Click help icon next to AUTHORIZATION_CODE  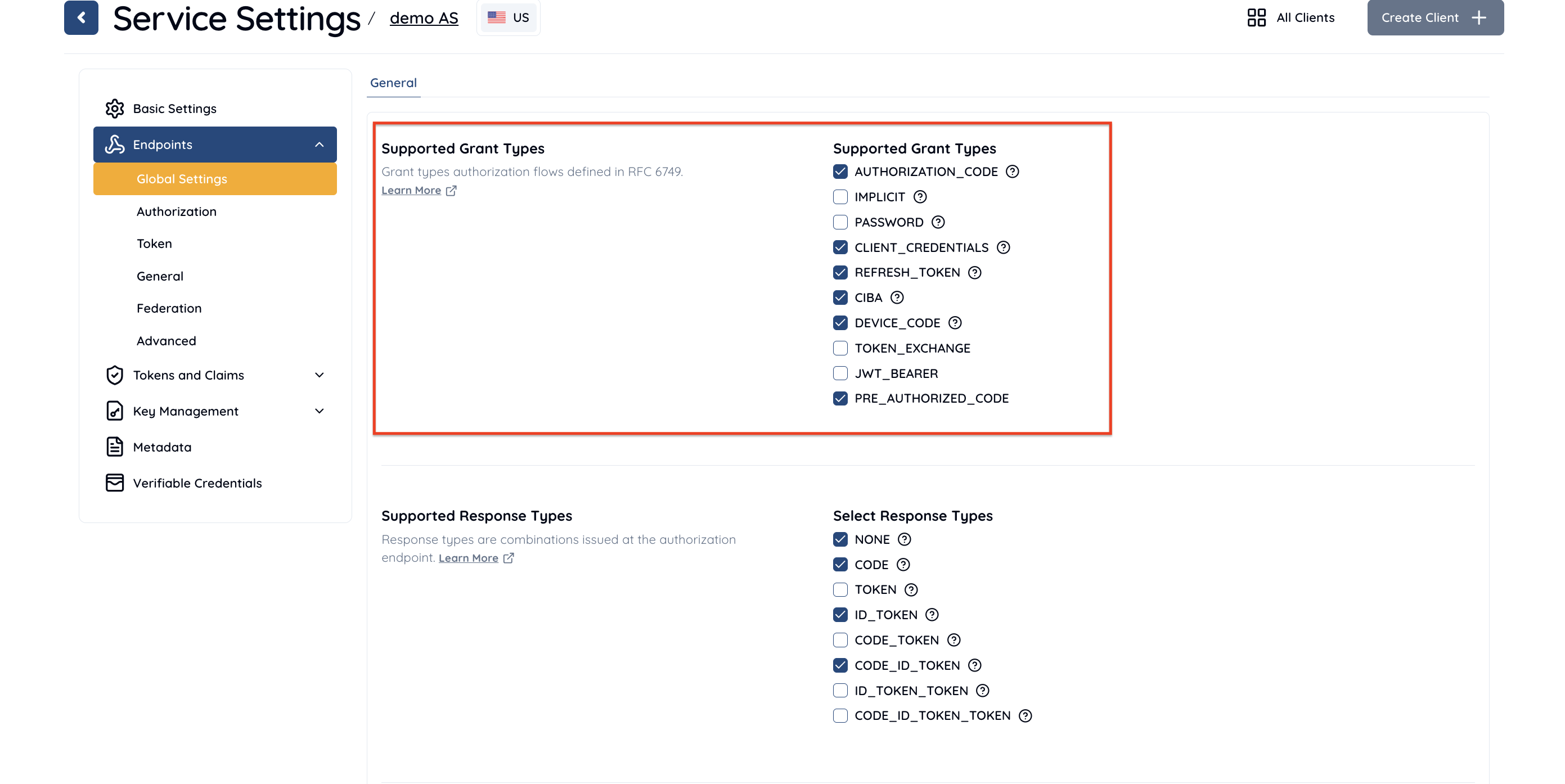pyautogui.click(x=1012, y=172)
